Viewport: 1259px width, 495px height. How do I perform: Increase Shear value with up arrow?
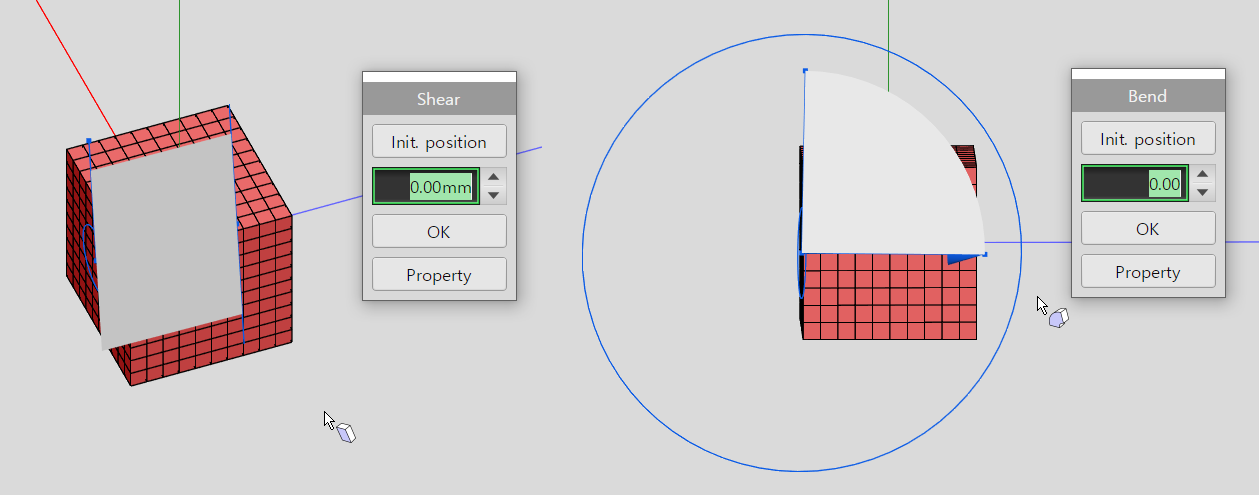[x=494, y=177]
